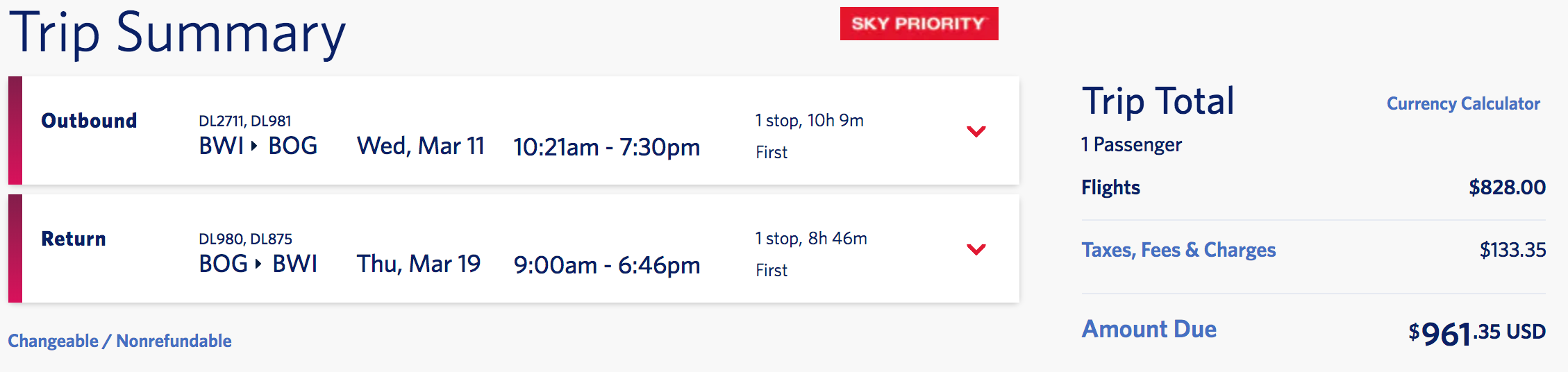Click flight numbers DL980, DL875
The width and height of the screenshot is (1568, 372).
[245, 239]
